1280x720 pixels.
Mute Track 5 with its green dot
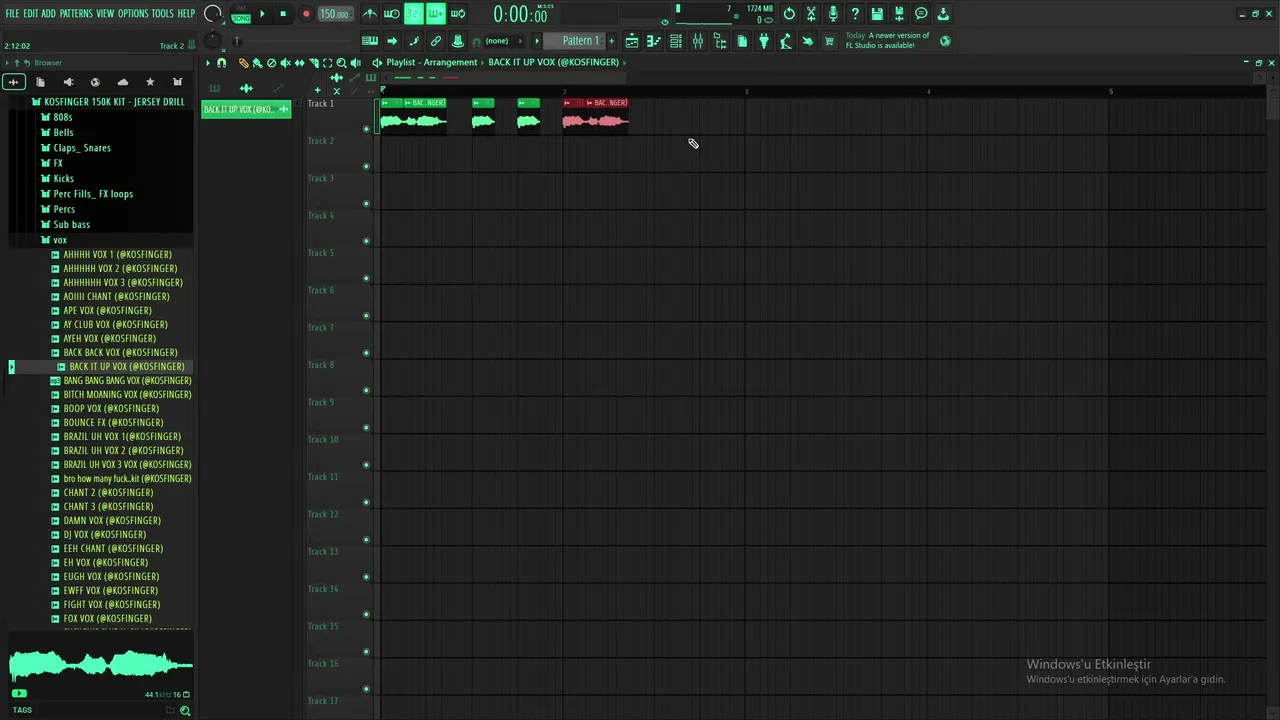(x=366, y=278)
